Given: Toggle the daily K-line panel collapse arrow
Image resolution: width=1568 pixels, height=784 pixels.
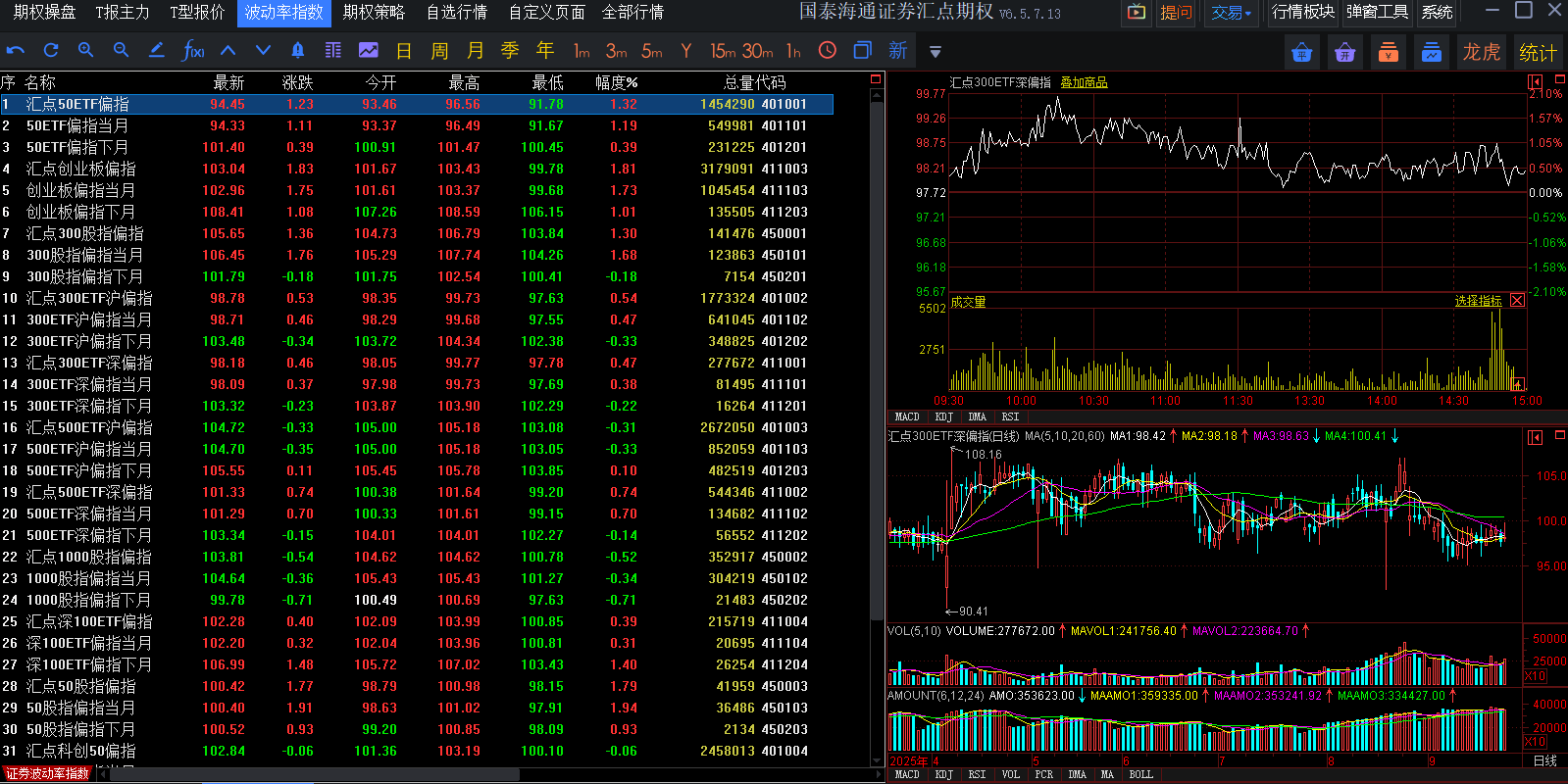Looking at the screenshot, I should point(1536,437).
